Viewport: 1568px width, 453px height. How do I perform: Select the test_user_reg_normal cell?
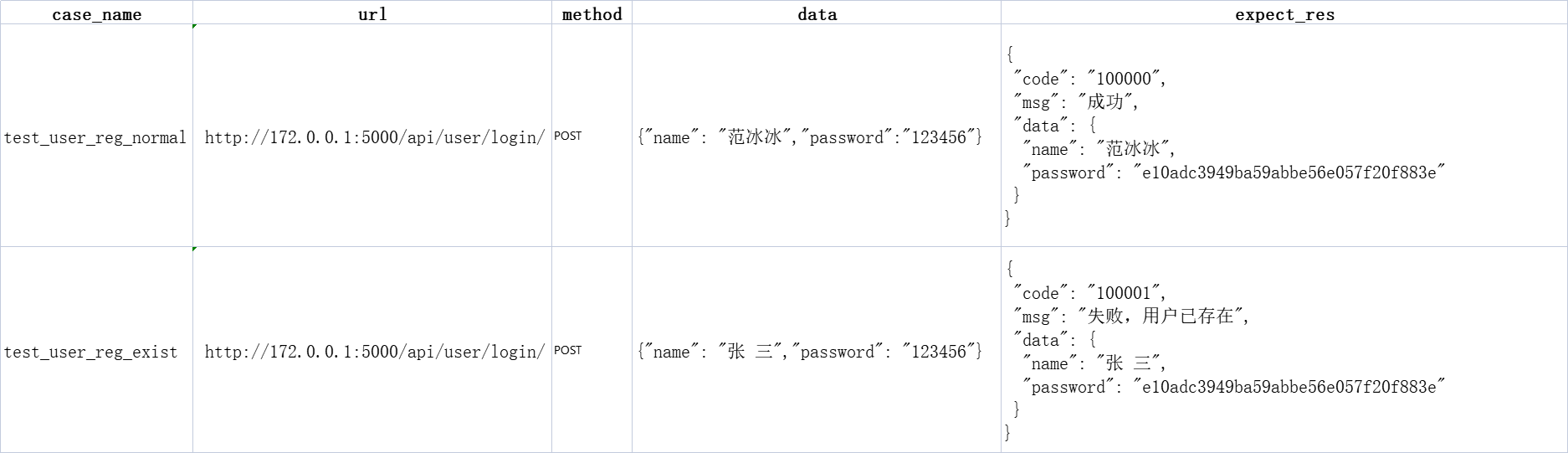(96, 136)
